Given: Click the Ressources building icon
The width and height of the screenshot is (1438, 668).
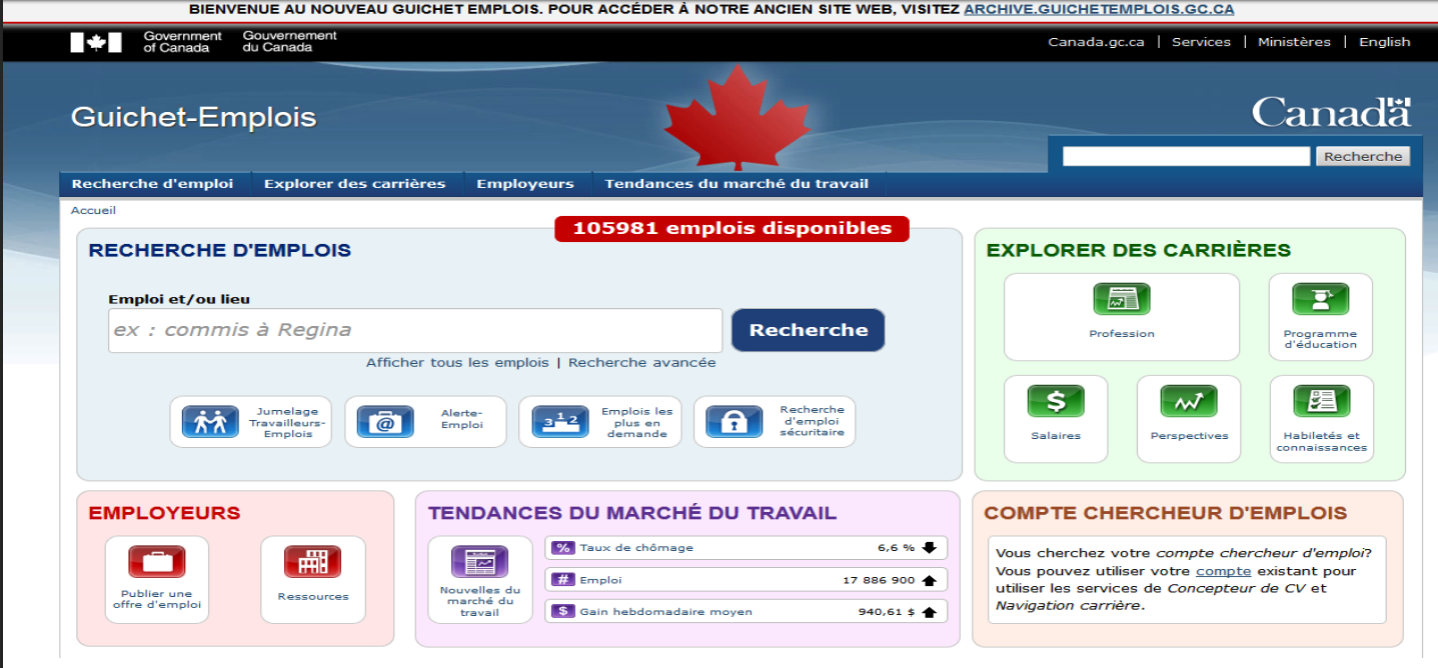Looking at the screenshot, I should (312, 561).
